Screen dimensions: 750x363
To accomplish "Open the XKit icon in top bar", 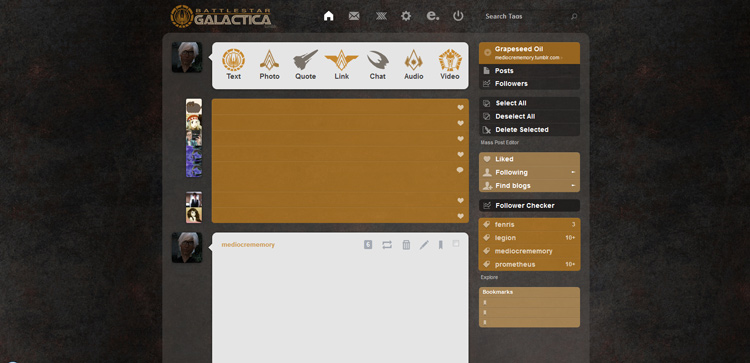I will (381, 16).
